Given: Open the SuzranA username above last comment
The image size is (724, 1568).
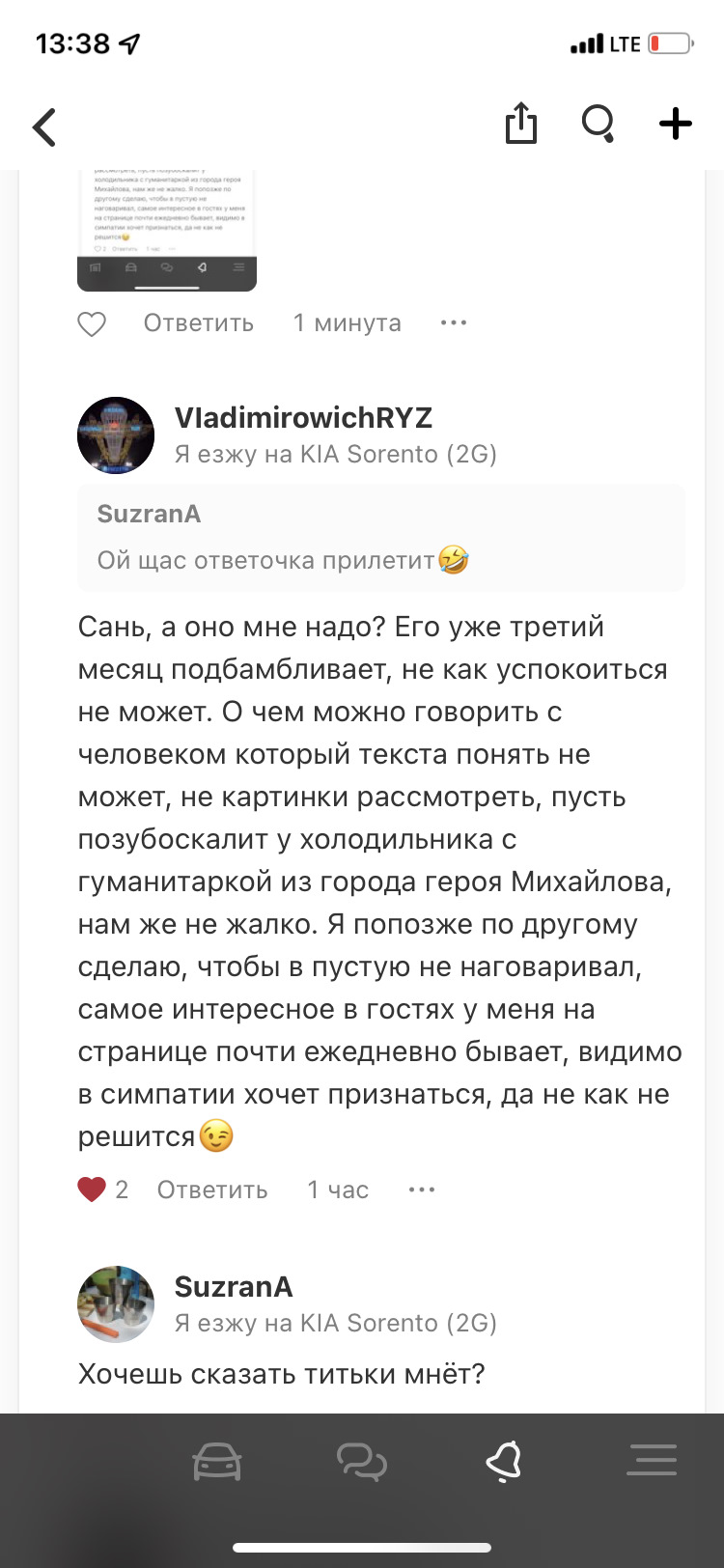Looking at the screenshot, I should [234, 1287].
